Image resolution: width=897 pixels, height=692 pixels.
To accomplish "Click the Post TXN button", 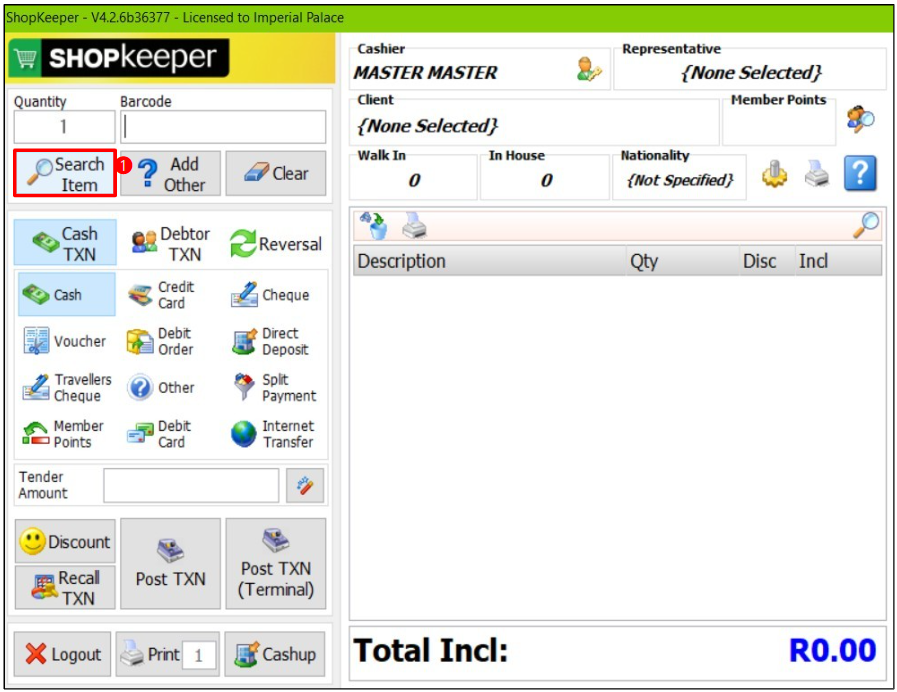I will [170, 564].
